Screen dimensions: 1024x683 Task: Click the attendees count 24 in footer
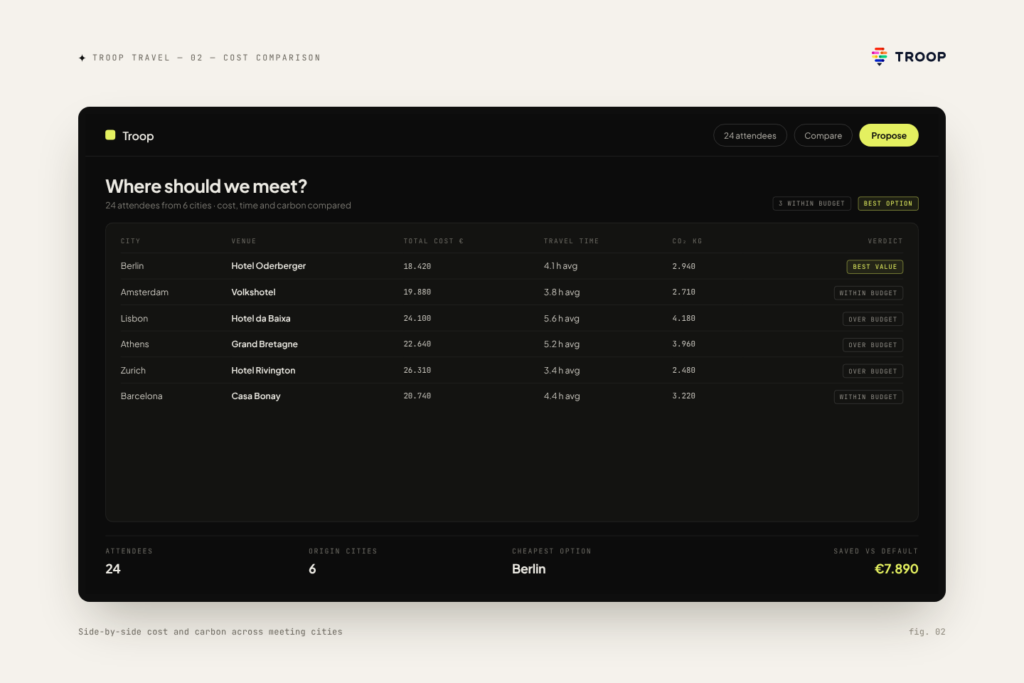(113, 569)
